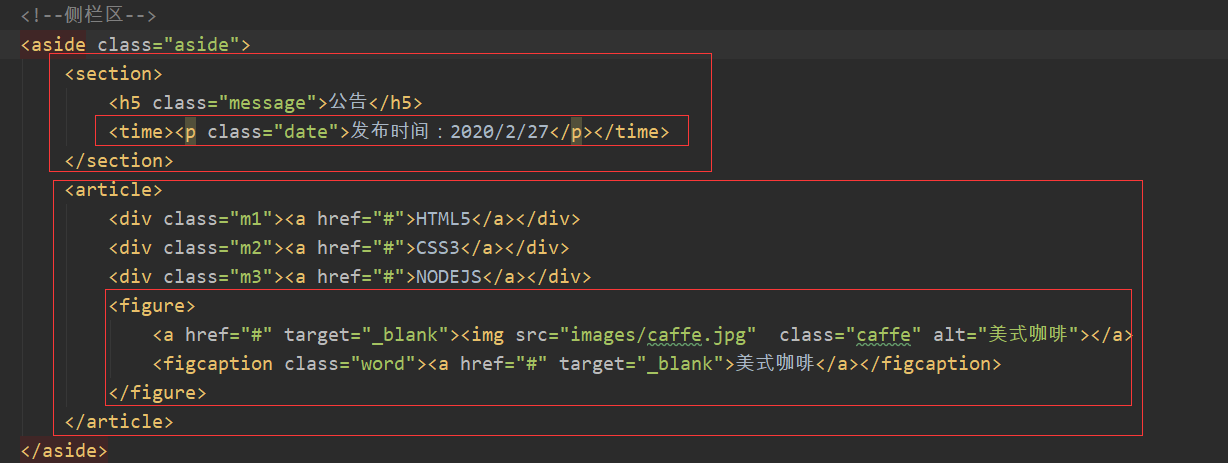The image size is (1228, 463).
Task: Click the "date" class value
Action: (x=312, y=132)
